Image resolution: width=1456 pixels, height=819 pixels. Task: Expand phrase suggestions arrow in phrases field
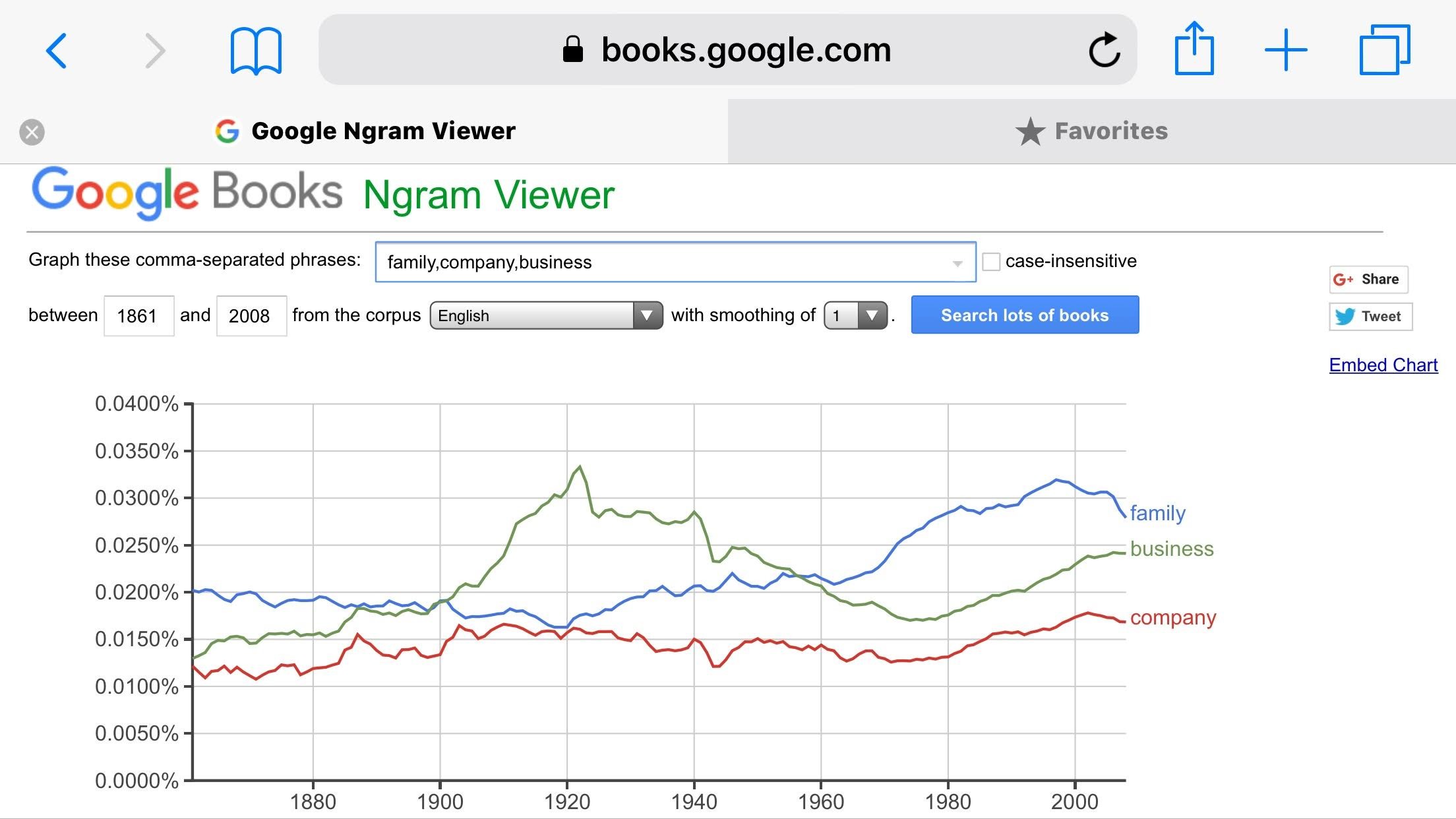click(x=957, y=263)
